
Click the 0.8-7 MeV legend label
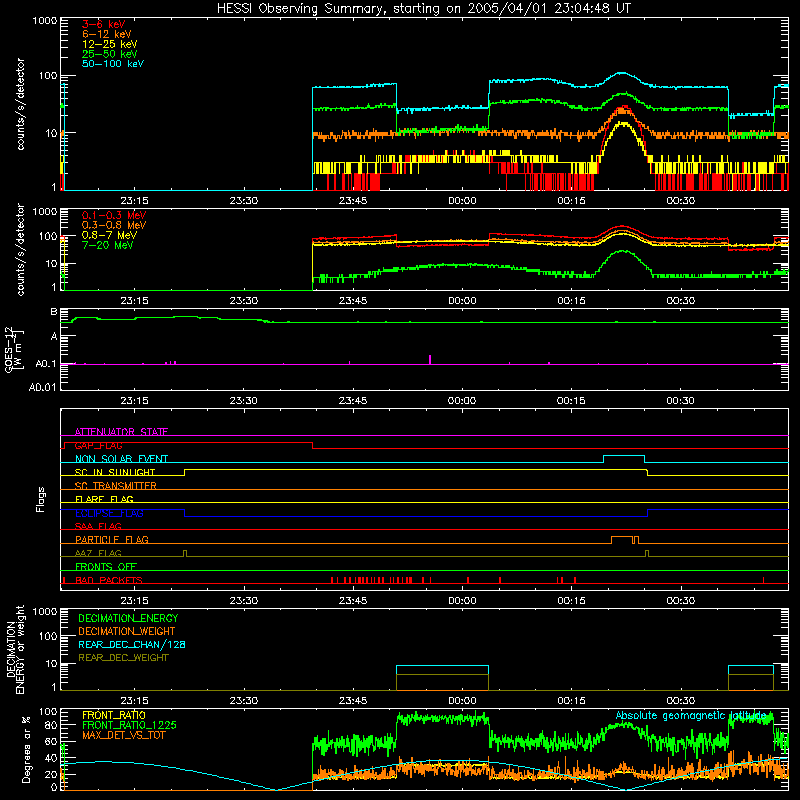(109, 235)
